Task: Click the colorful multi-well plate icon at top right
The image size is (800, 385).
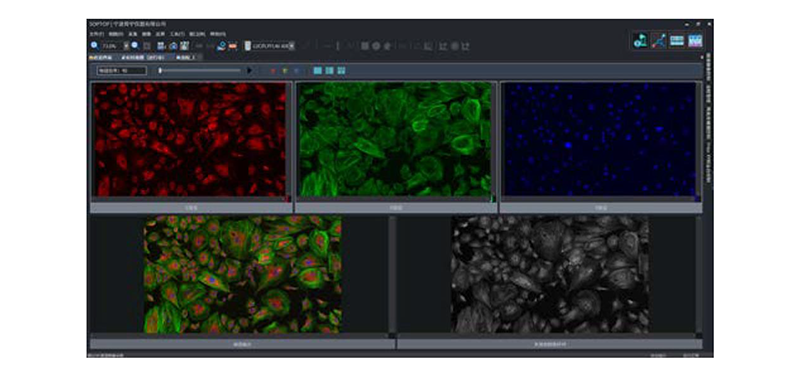Action: click(695, 40)
